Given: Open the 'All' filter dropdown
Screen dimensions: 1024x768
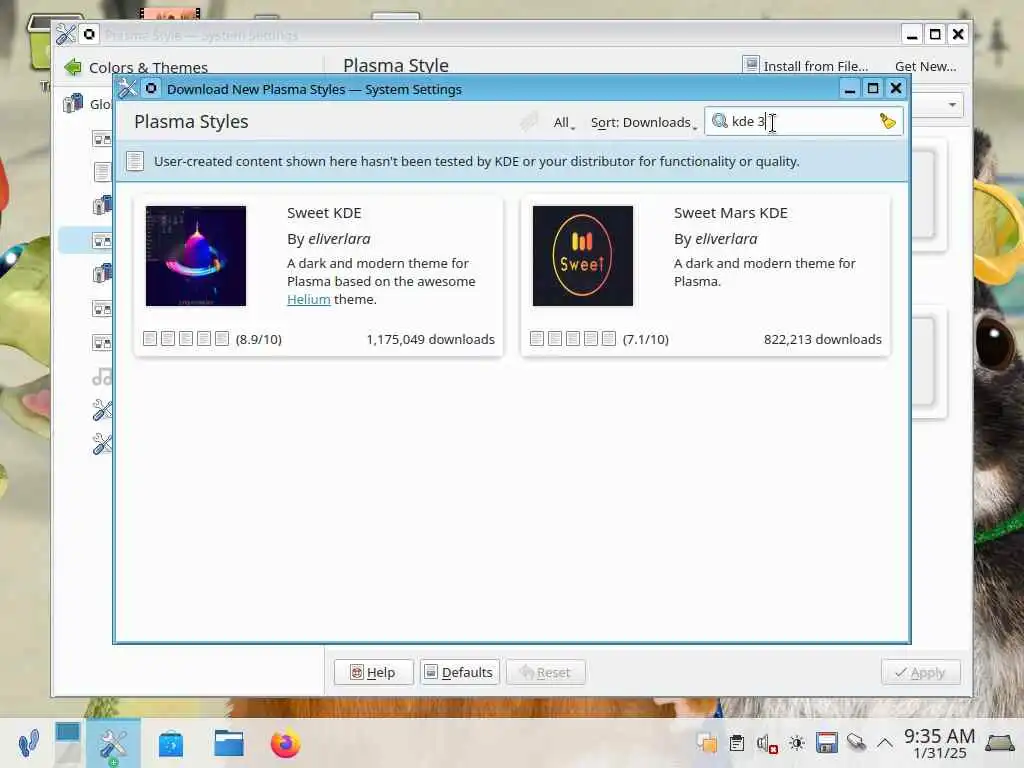Looking at the screenshot, I should click(x=564, y=123).
